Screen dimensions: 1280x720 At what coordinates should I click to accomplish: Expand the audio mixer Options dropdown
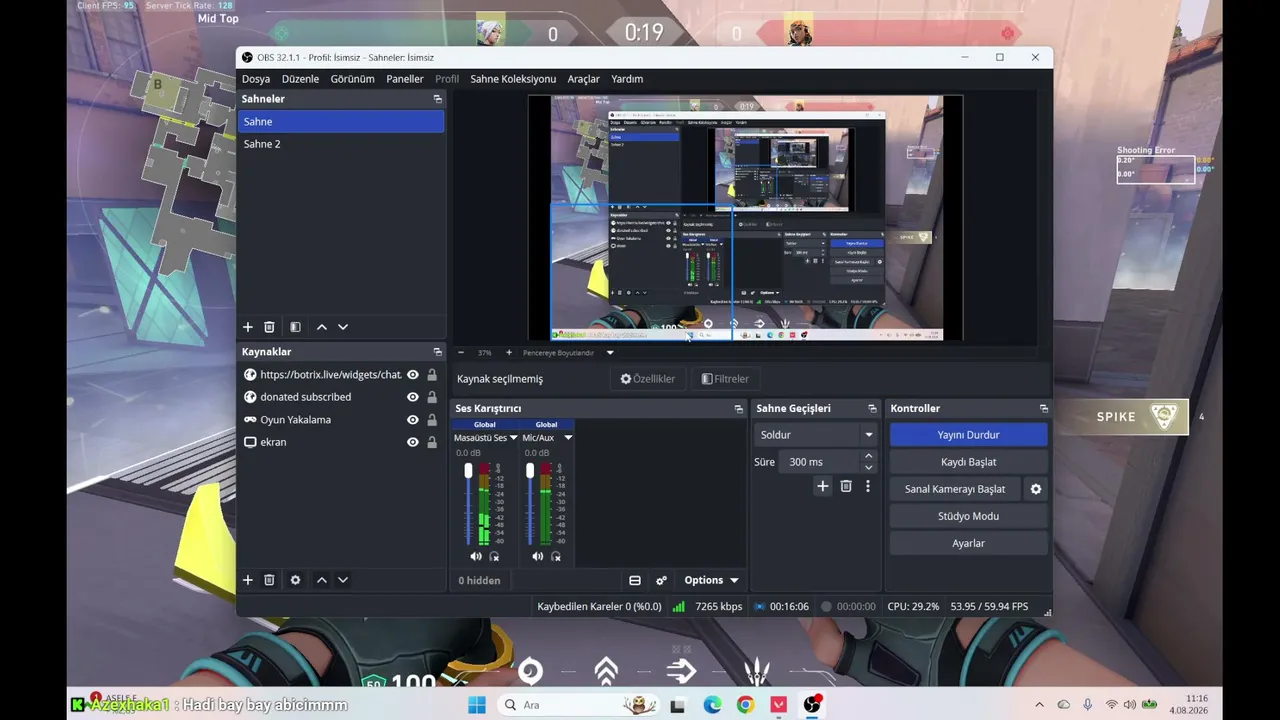[712, 580]
